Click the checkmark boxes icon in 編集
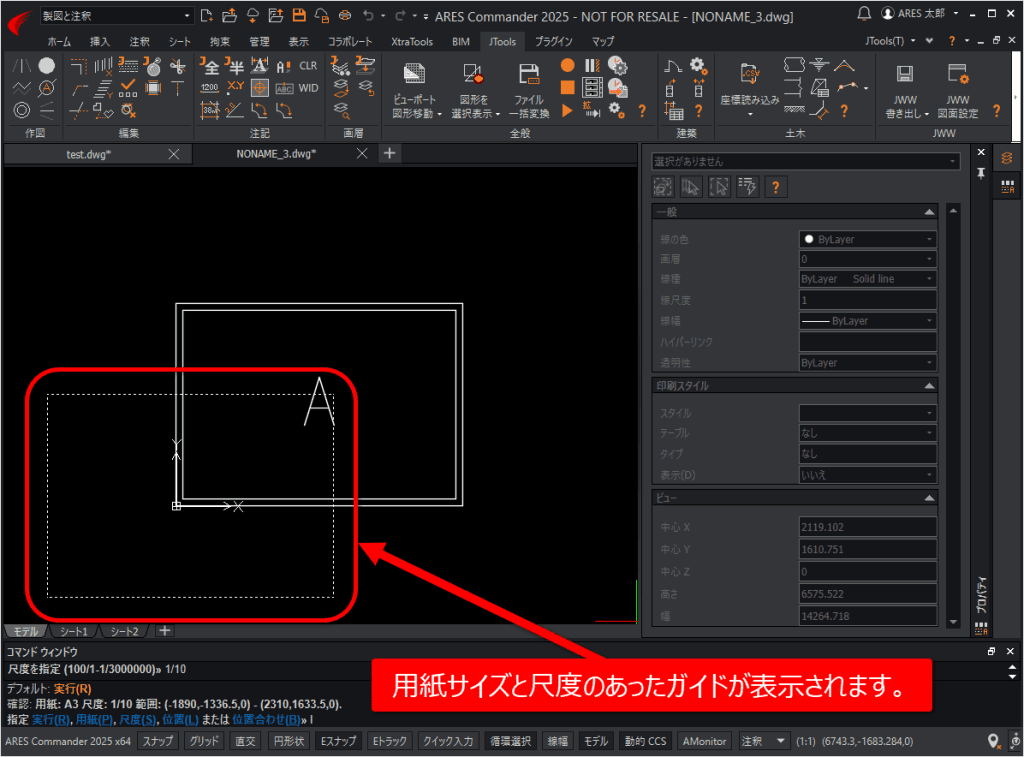The width and height of the screenshot is (1024, 757). click(x=128, y=88)
